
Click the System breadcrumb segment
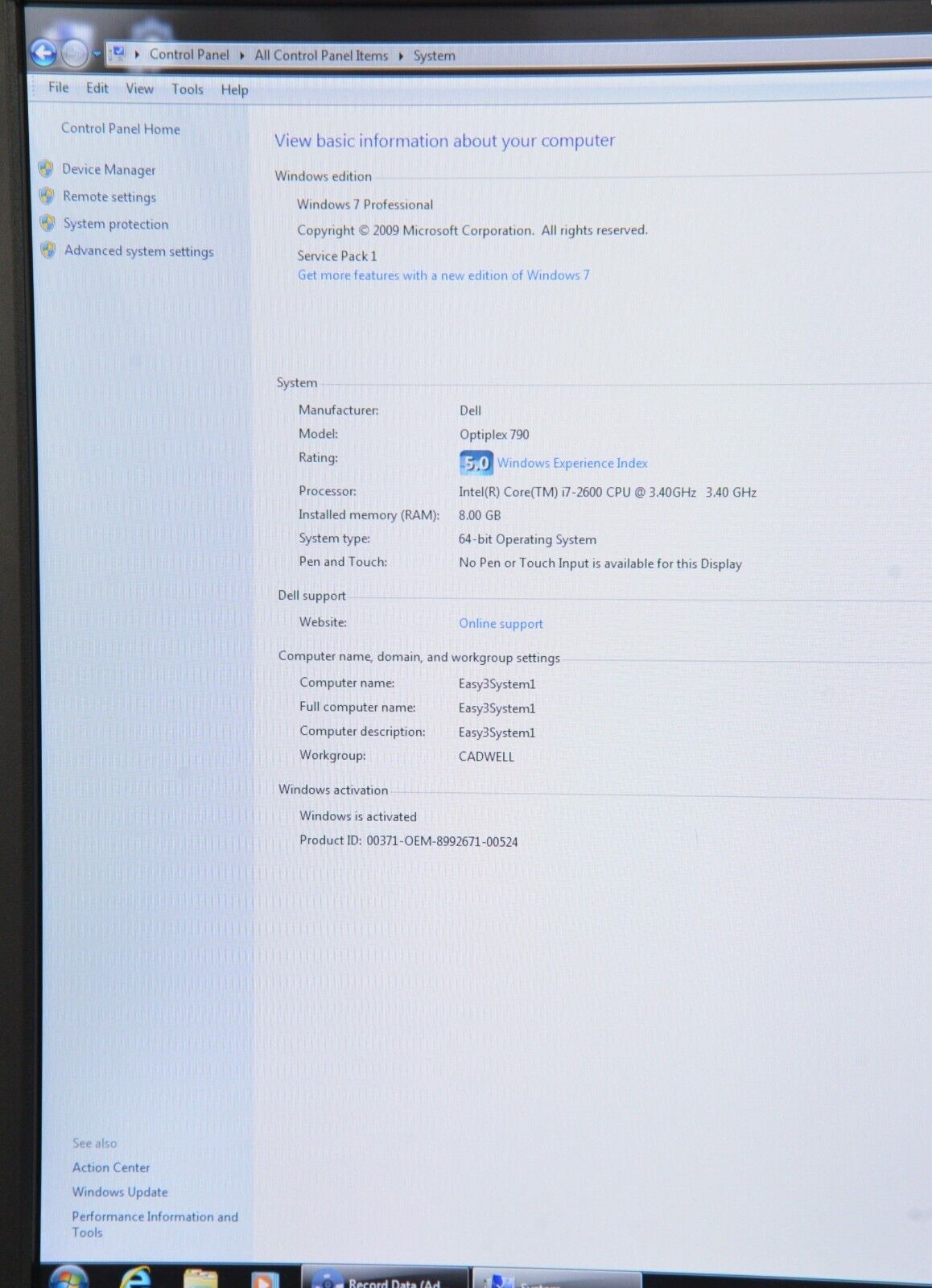(435, 56)
